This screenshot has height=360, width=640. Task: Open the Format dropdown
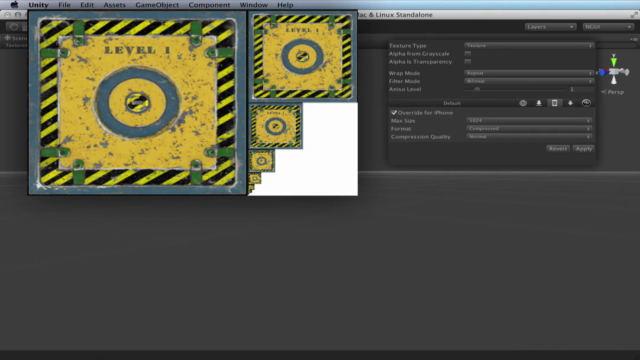coord(529,129)
